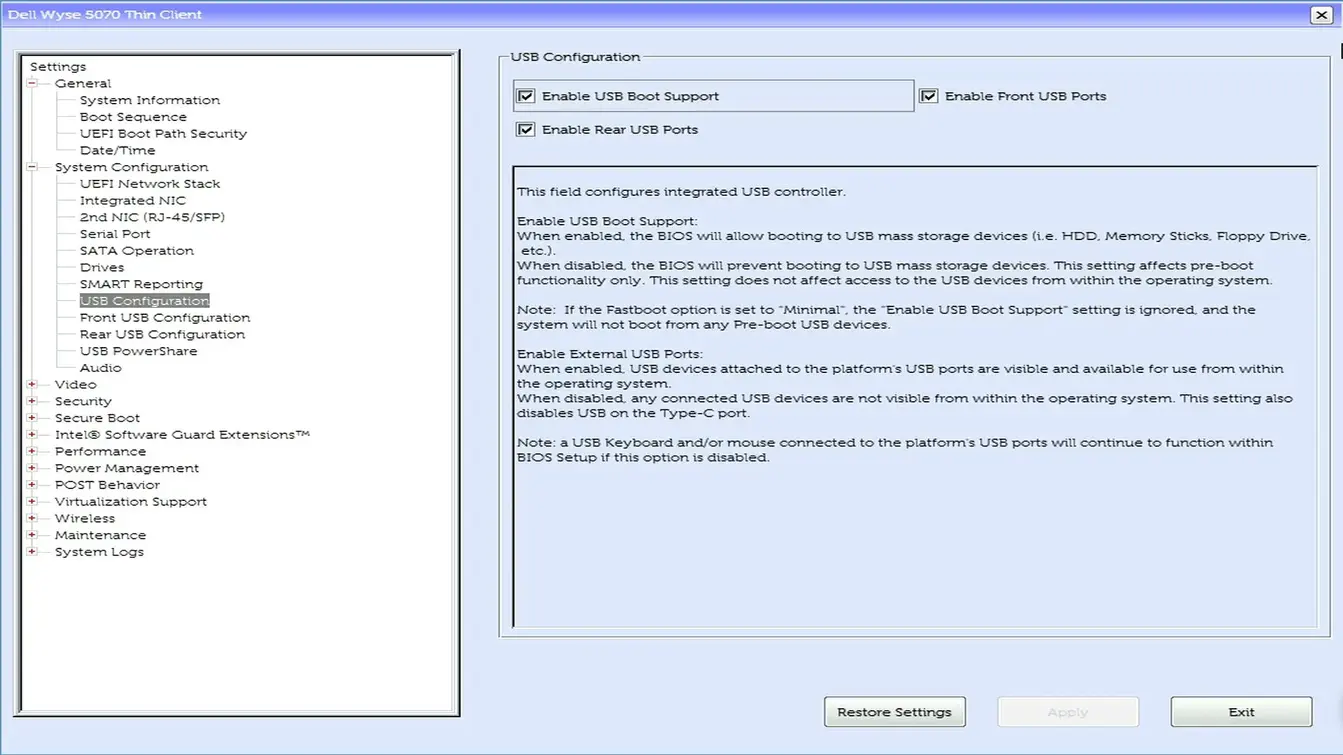Expand the Video settings category

click(x=34, y=384)
